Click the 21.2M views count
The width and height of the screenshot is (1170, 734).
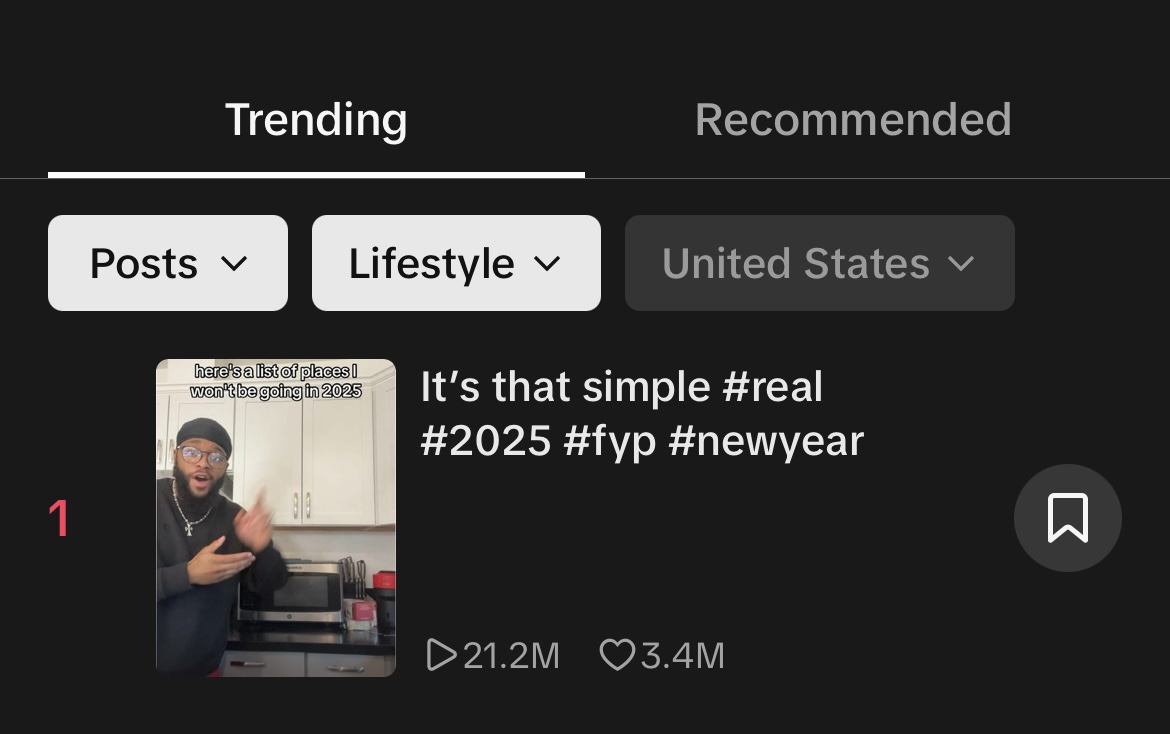point(511,656)
